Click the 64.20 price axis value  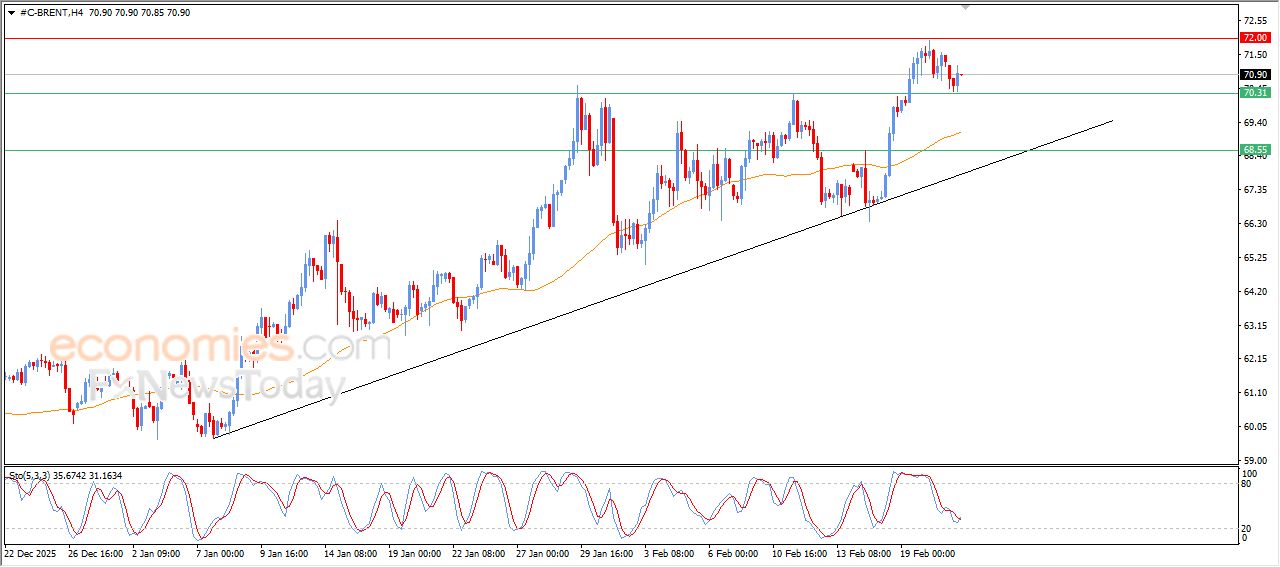pos(1254,291)
